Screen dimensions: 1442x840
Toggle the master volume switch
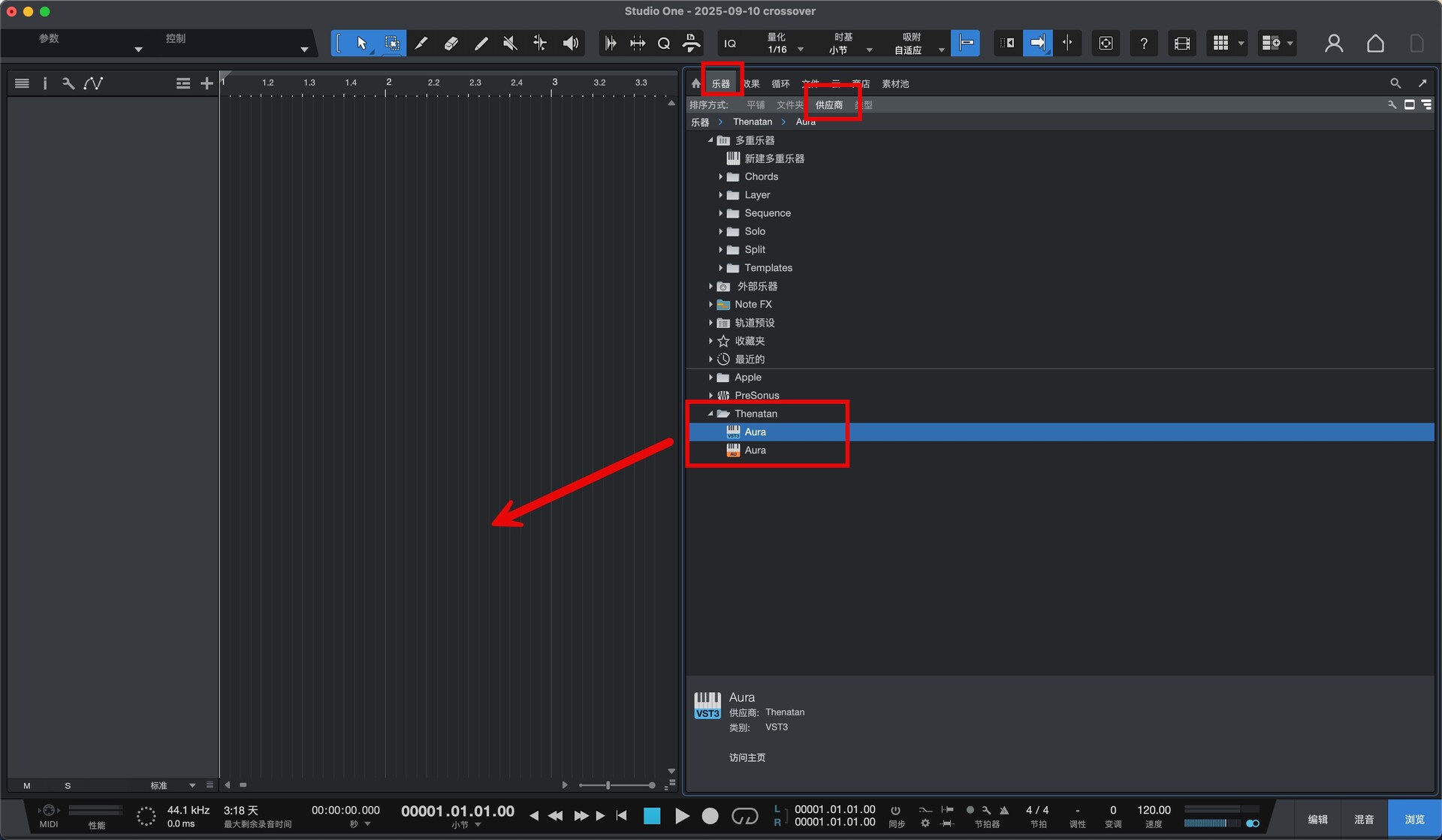(1252, 823)
